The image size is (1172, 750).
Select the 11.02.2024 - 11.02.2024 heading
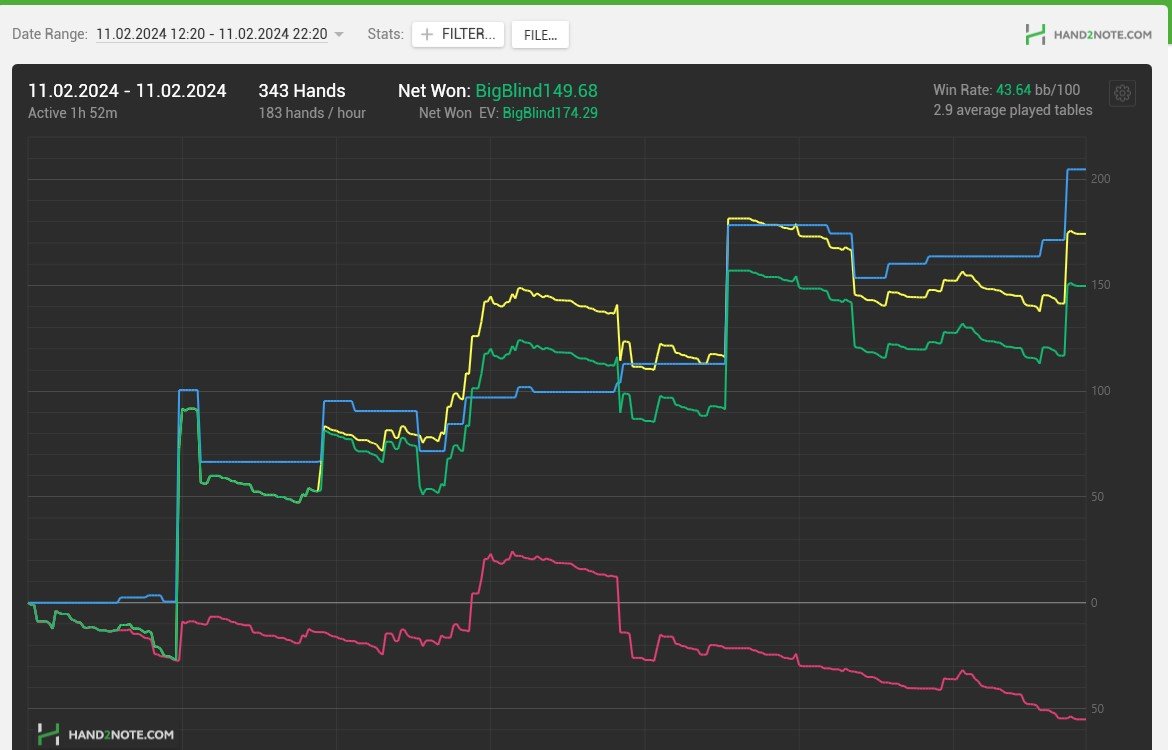coord(127,90)
